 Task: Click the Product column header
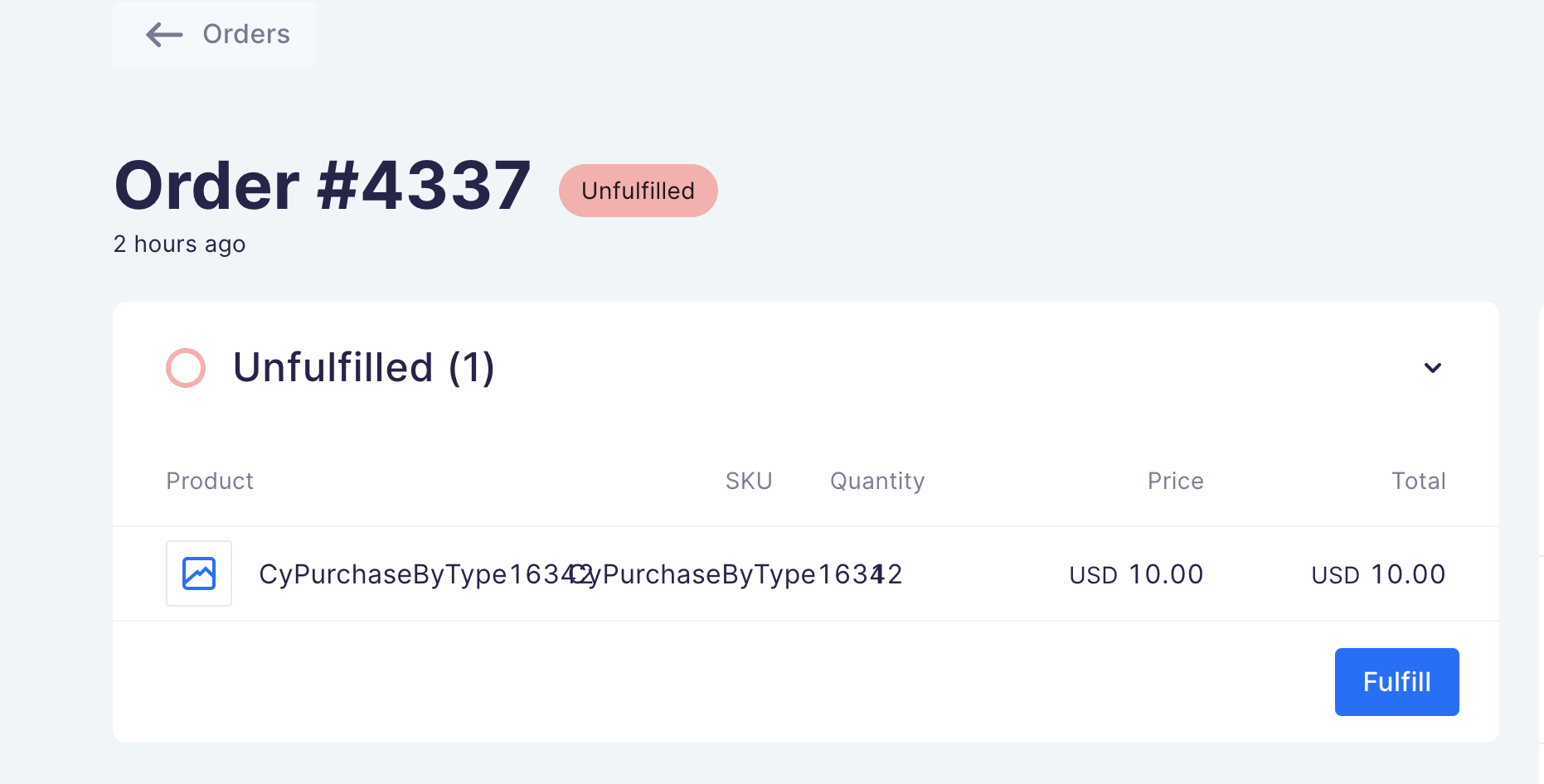209,481
